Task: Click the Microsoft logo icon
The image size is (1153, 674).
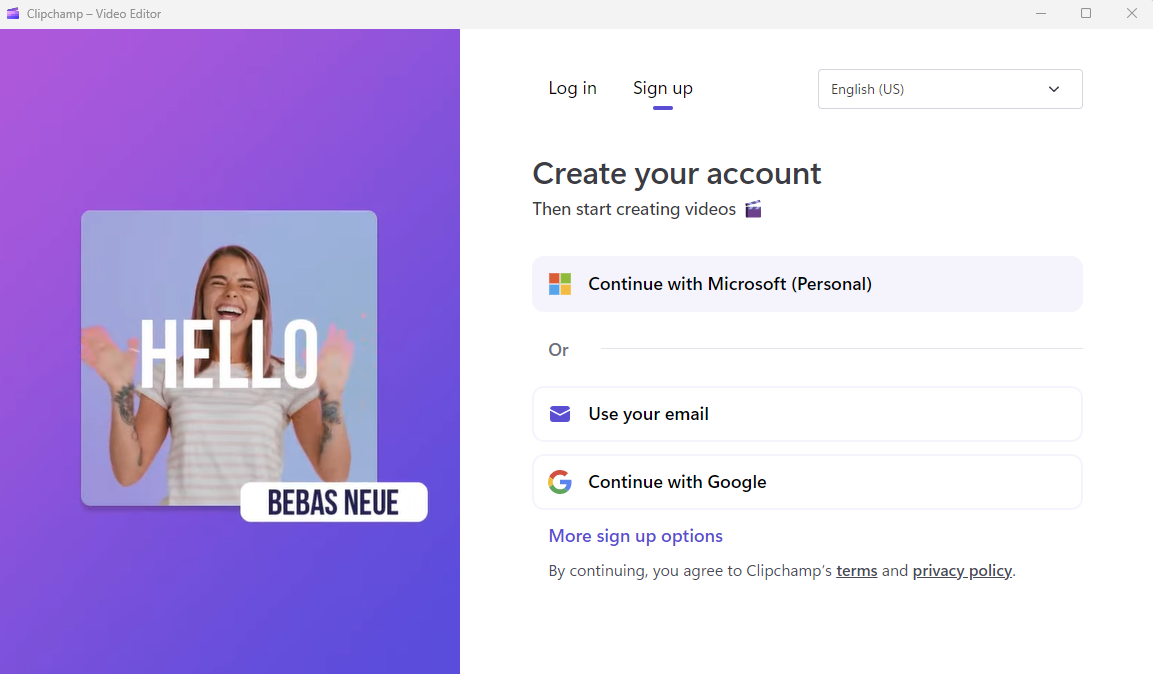Action: (x=560, y=284)
